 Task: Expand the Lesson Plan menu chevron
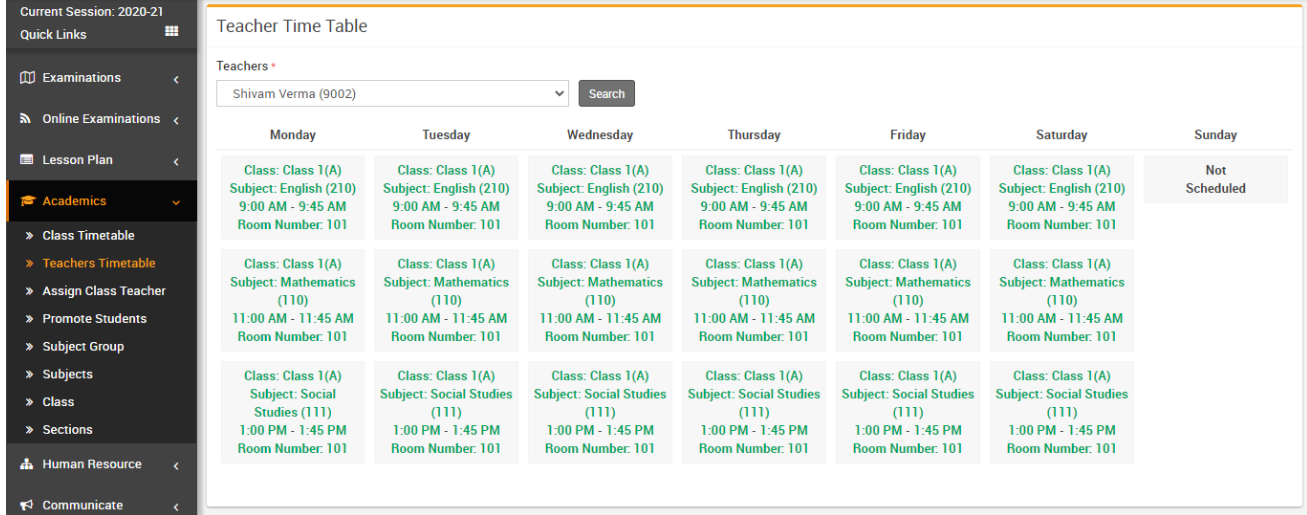point(176,161)
